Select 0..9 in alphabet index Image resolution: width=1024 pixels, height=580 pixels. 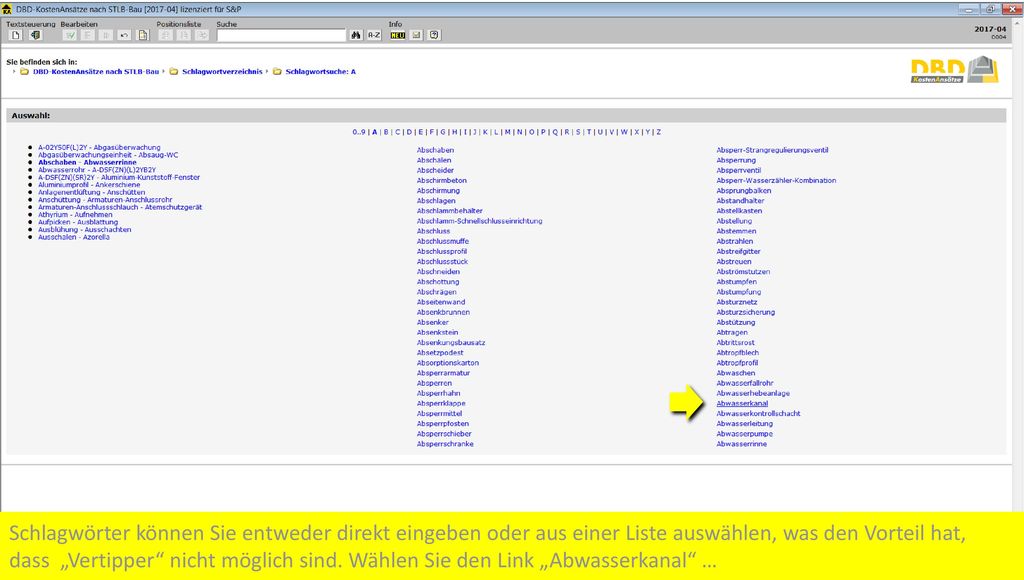pyautogui.click(x=359, y=132)
